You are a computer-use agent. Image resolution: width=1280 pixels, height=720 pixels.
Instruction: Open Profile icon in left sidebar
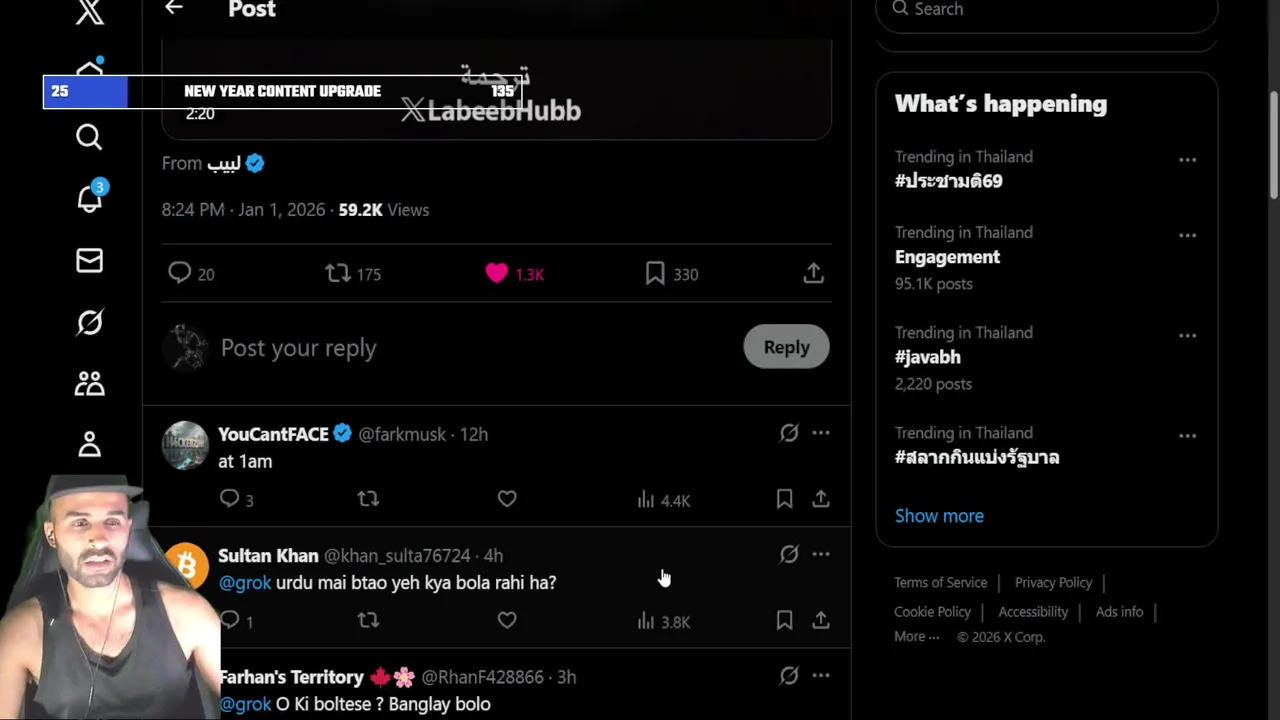click(89, 444)
